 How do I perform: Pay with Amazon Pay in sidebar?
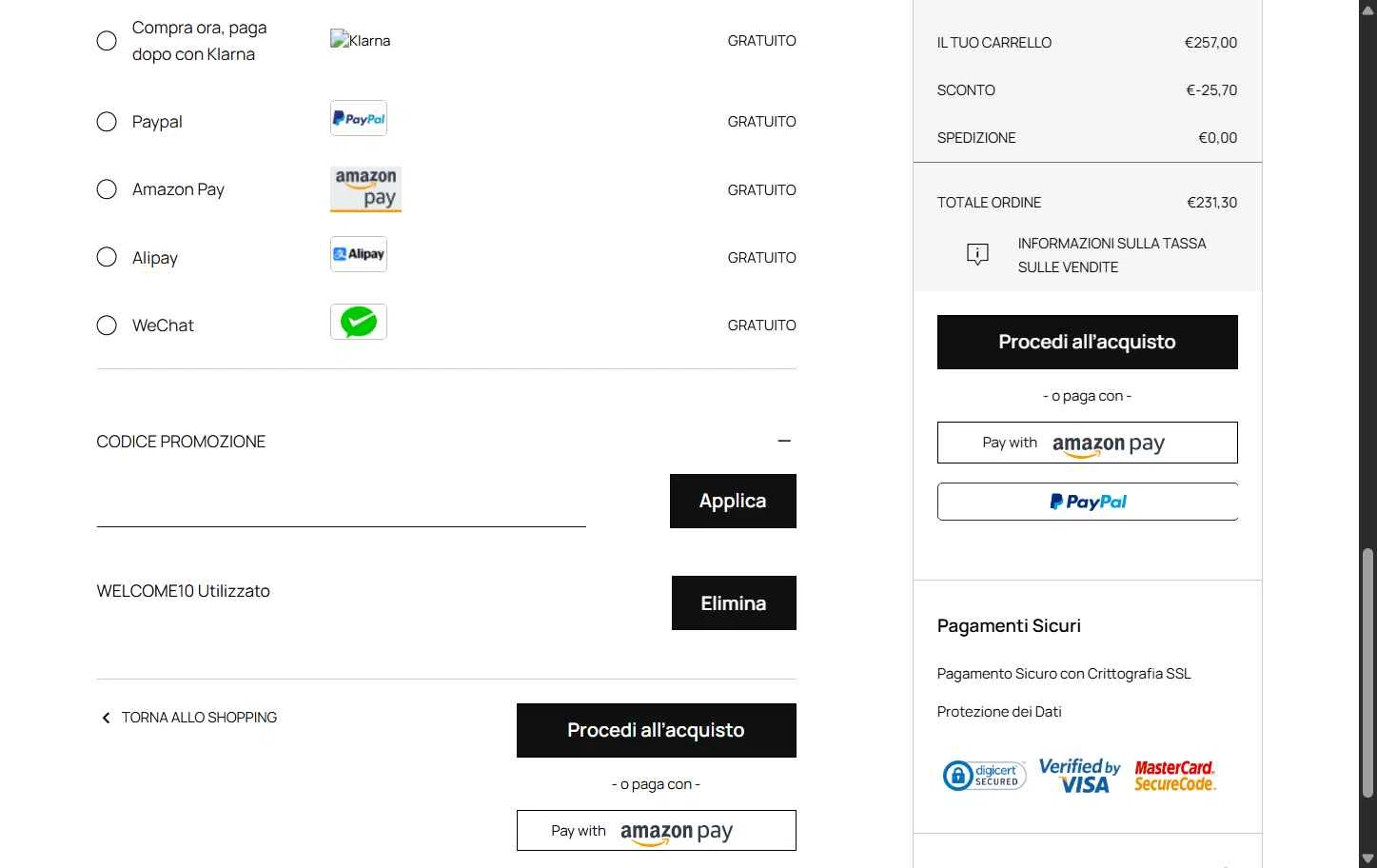click(1087, 443)
